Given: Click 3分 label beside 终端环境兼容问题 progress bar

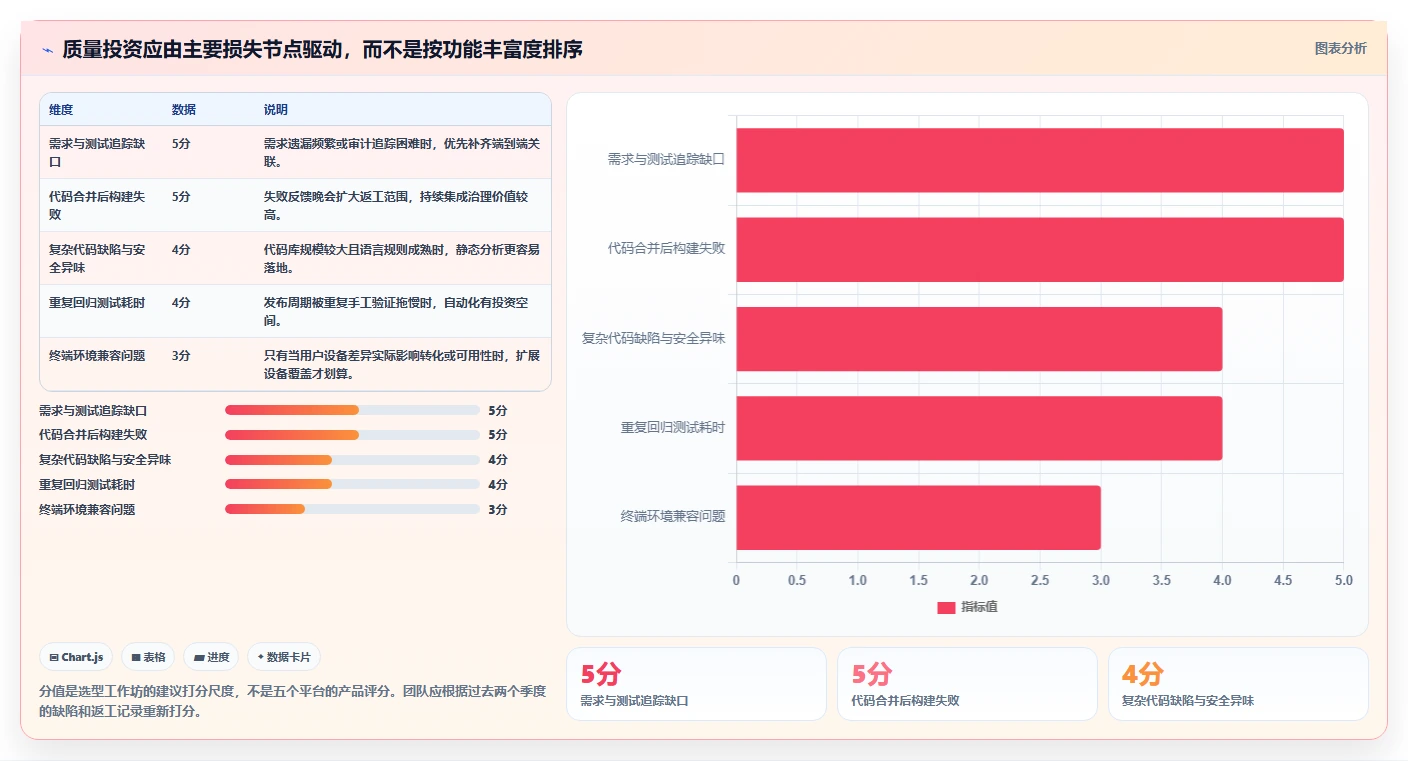Looking at the screenshot, I should tap(498, 509).
